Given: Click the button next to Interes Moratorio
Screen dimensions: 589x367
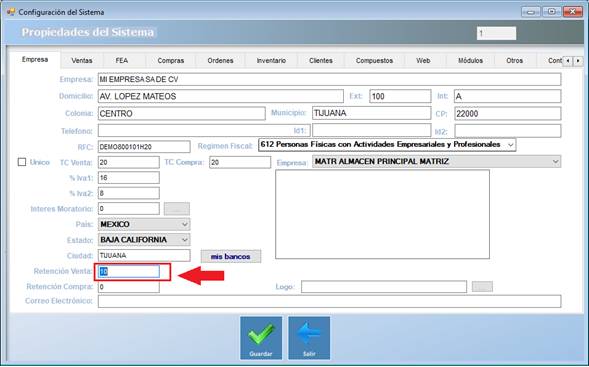Looking at the screenshot, I should tap(177, 209).
